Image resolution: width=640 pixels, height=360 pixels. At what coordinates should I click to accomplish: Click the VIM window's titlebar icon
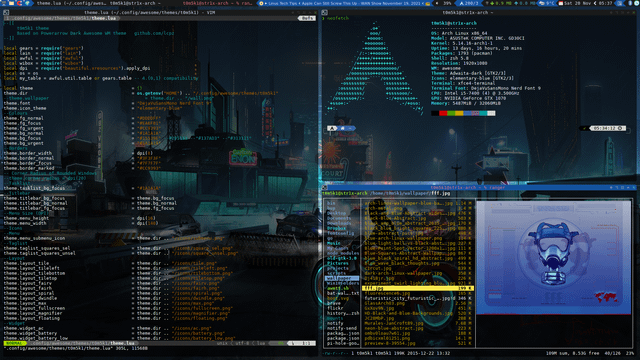6,13
